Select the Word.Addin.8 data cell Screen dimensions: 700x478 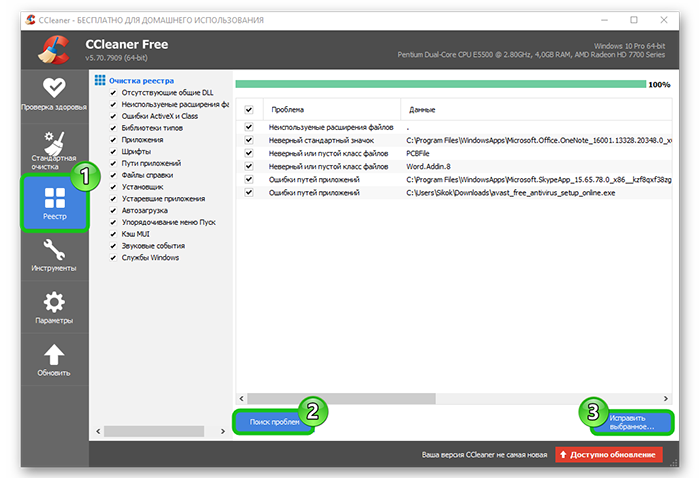(428, 166)
